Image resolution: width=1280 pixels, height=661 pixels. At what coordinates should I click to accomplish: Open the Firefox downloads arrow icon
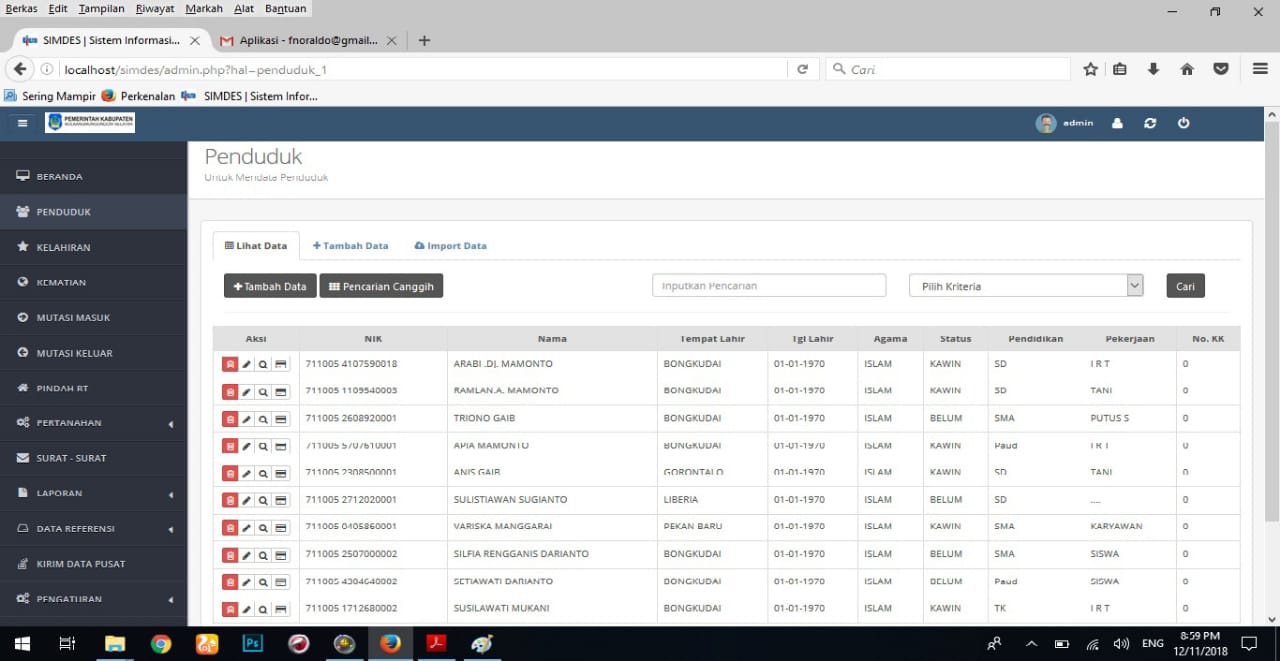[1153, 69]
